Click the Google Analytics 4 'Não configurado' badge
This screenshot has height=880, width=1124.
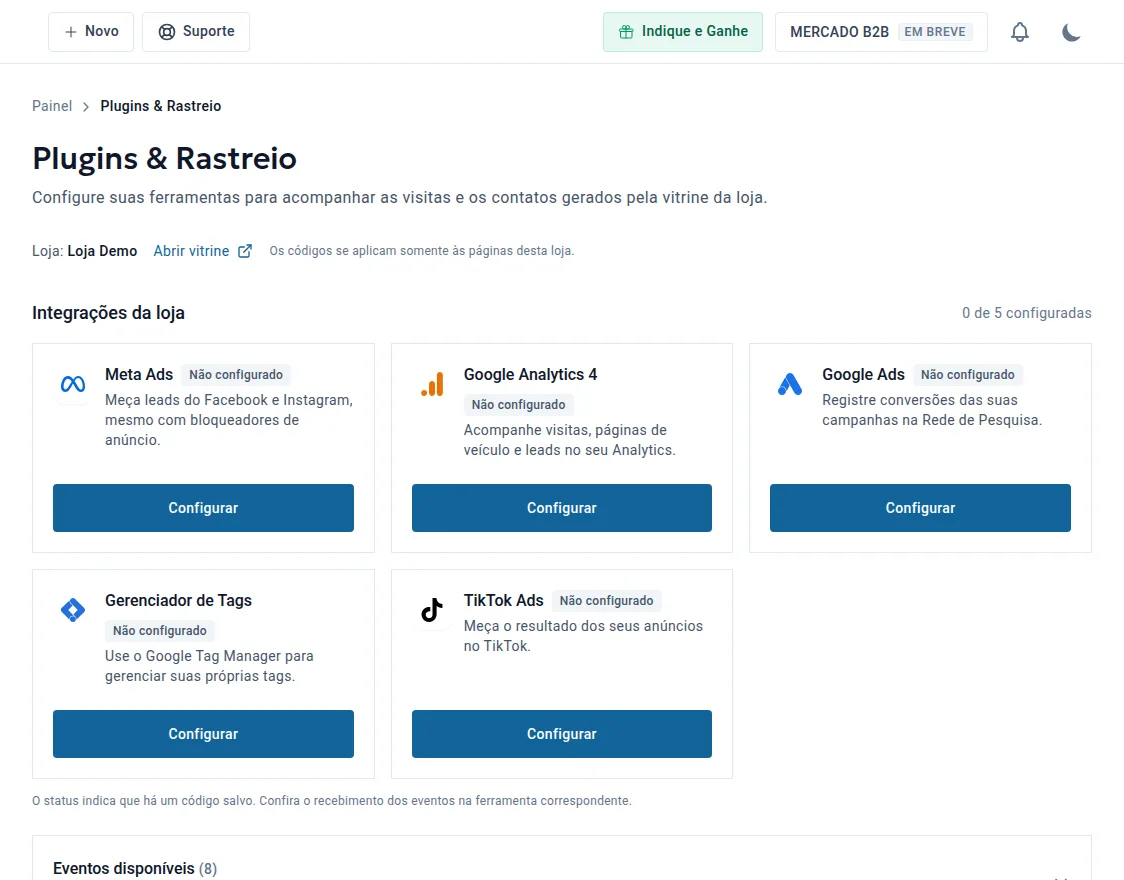[x=518, y=405]
